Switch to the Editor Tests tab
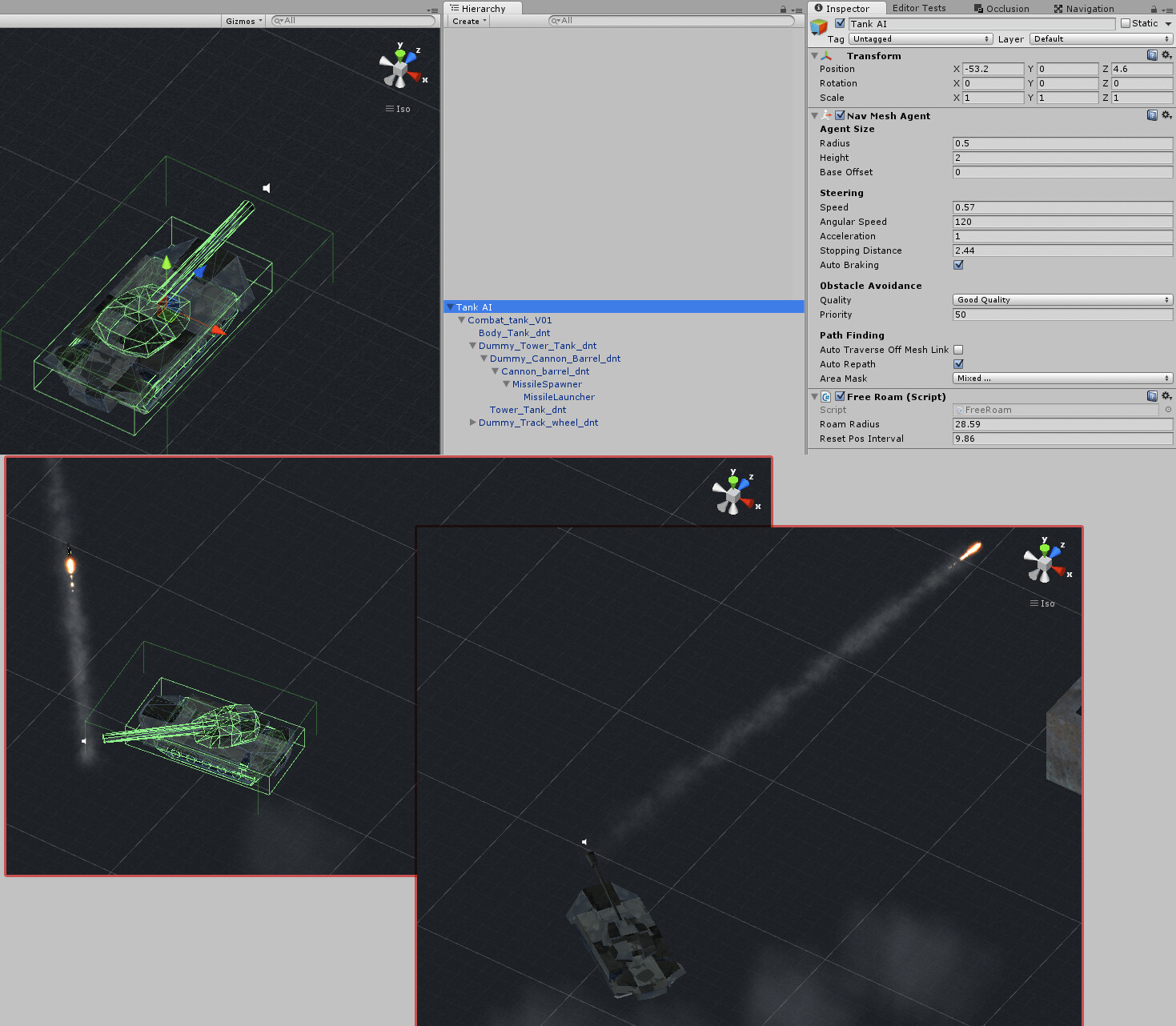Viewport: 1176px width, 1026px height. tap(918, 8)
